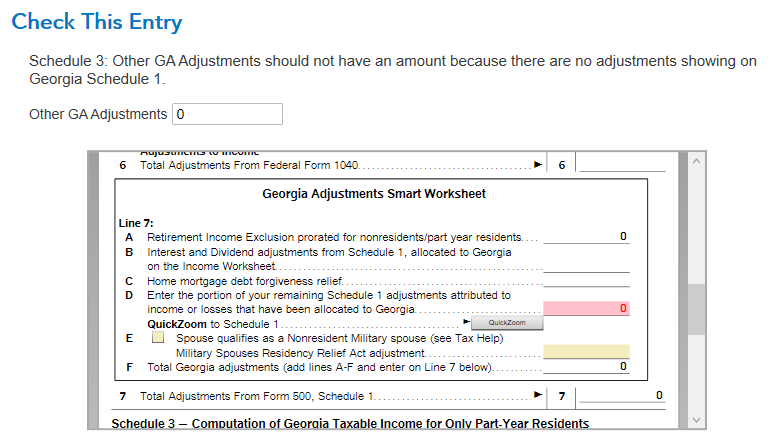
Task: Select Military Spouses Residency Relief adjustment field
Action: coord(586,352)
